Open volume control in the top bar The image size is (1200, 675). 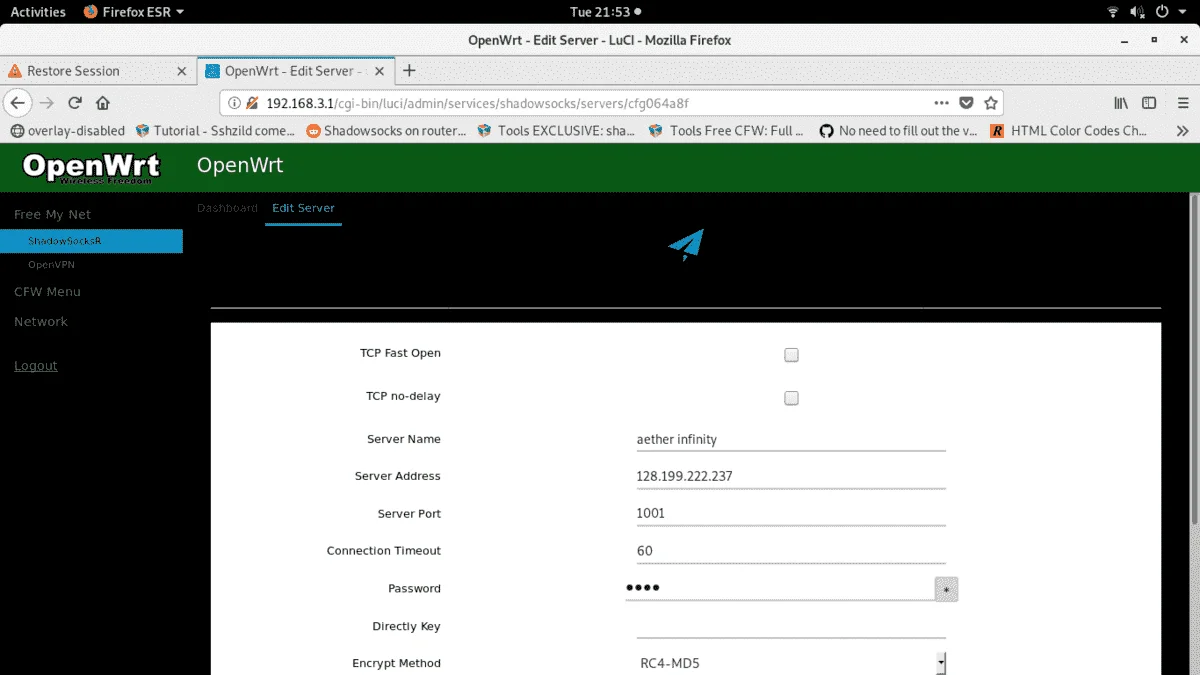click(x=1138, y=12)
